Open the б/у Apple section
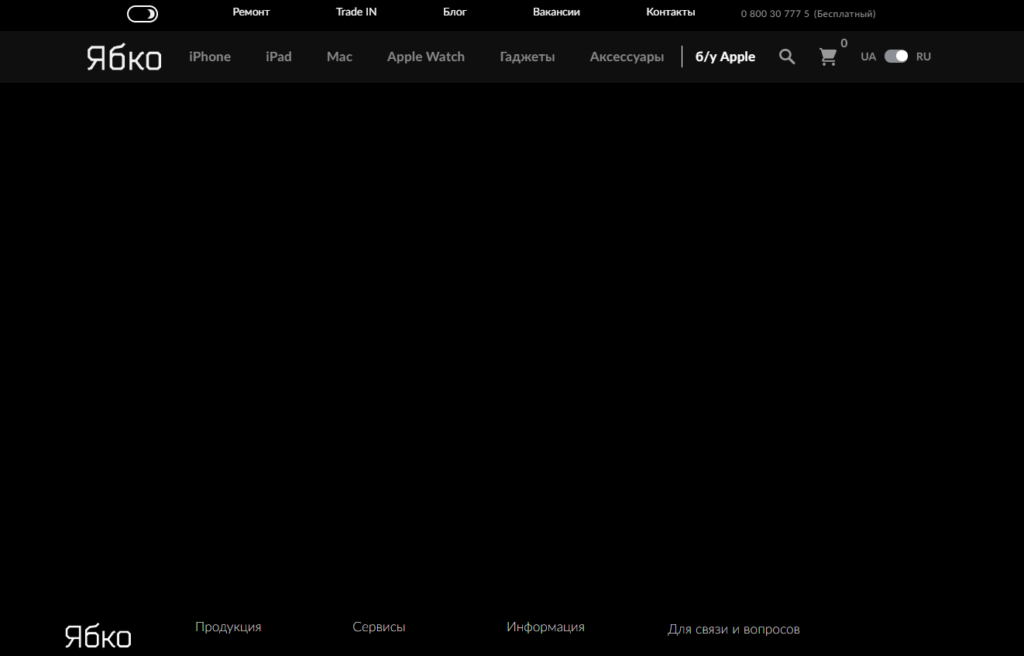Viewport: 1024px width, 656px height. coord(725,57)
